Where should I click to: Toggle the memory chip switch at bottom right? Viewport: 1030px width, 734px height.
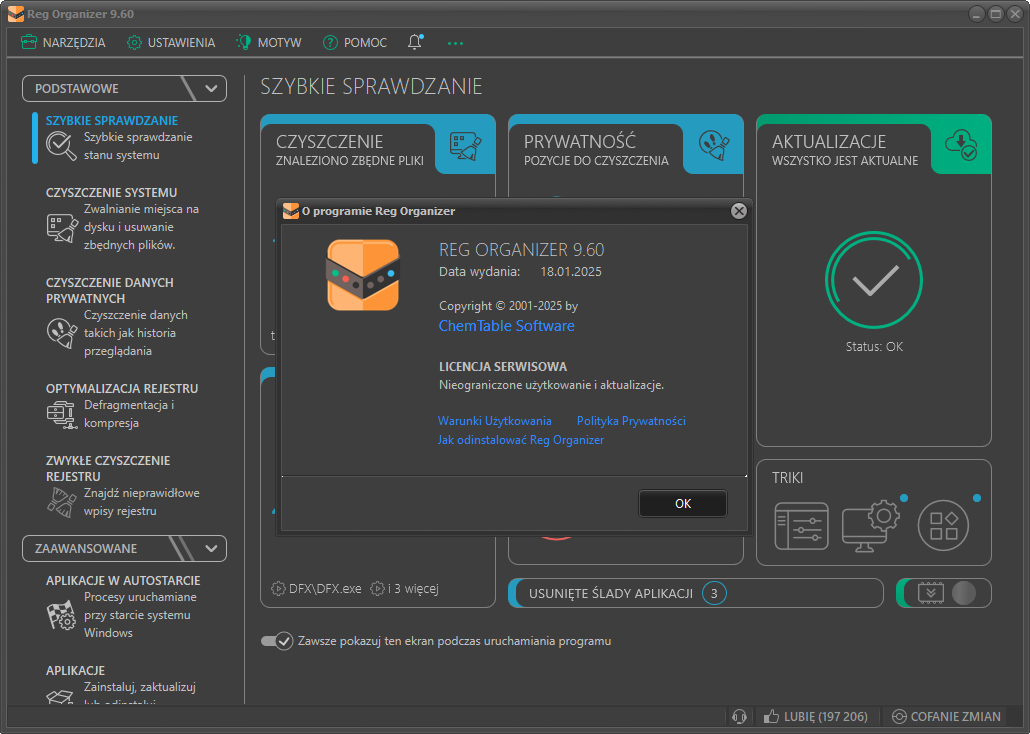[944, 593]
